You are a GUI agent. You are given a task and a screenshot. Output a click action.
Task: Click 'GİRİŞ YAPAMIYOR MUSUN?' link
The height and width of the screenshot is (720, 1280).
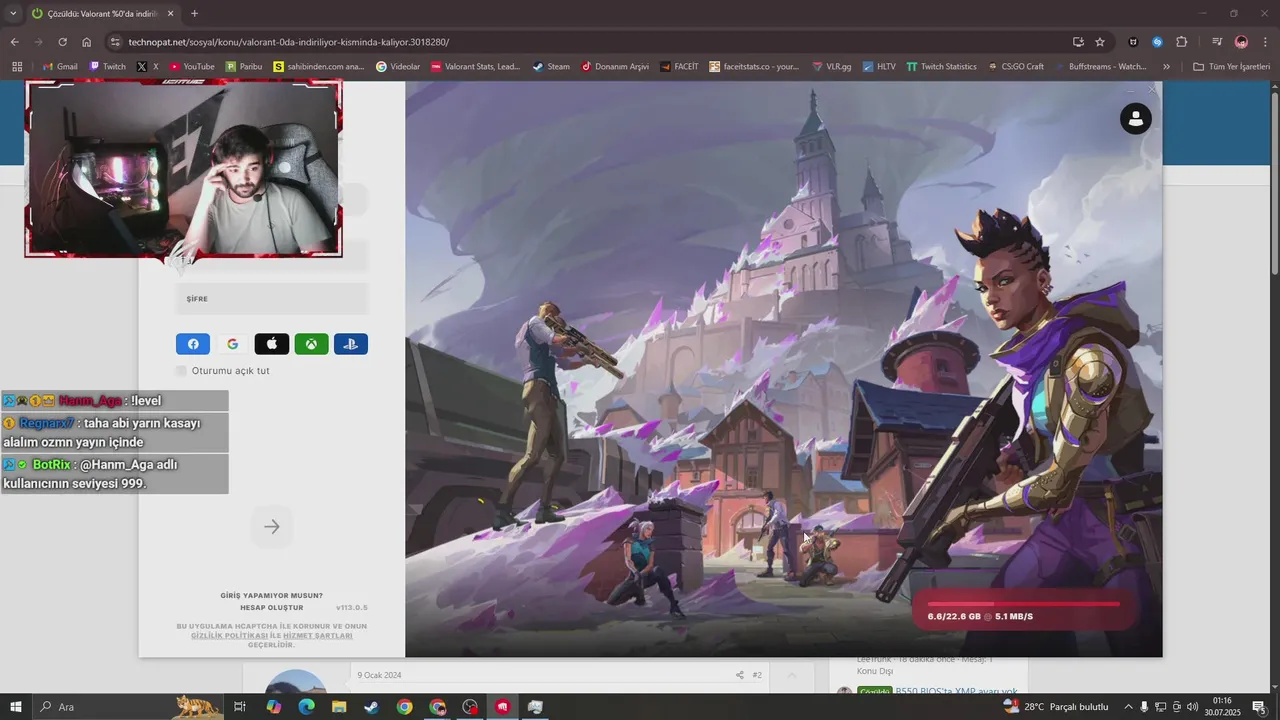pos(272,596)
